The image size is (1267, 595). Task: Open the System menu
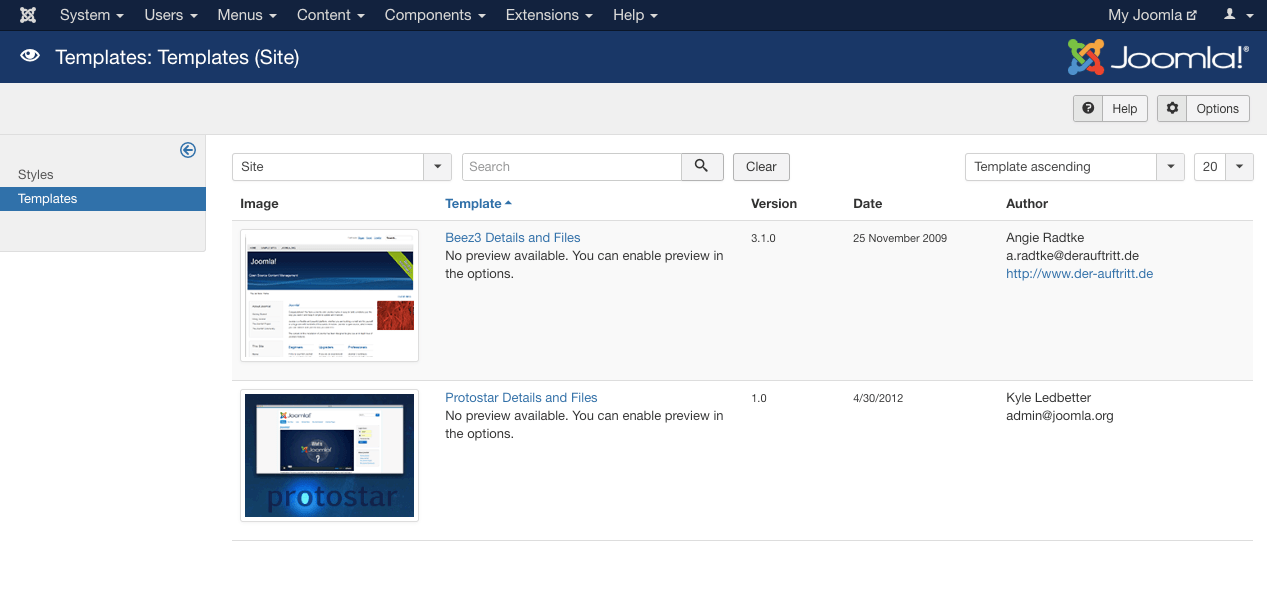coord(92,15)
